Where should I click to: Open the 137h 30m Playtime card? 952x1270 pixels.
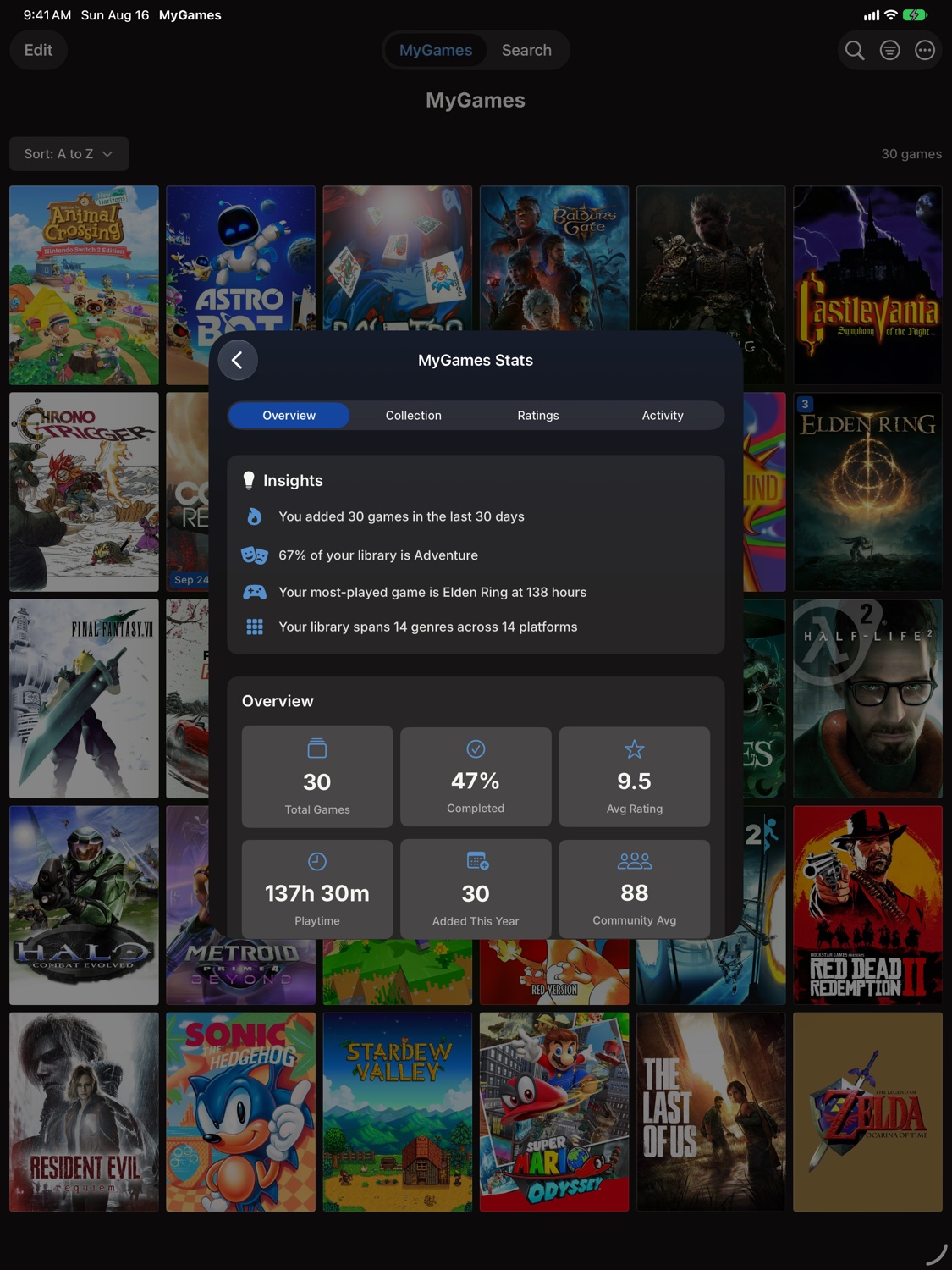pos(317,889)
